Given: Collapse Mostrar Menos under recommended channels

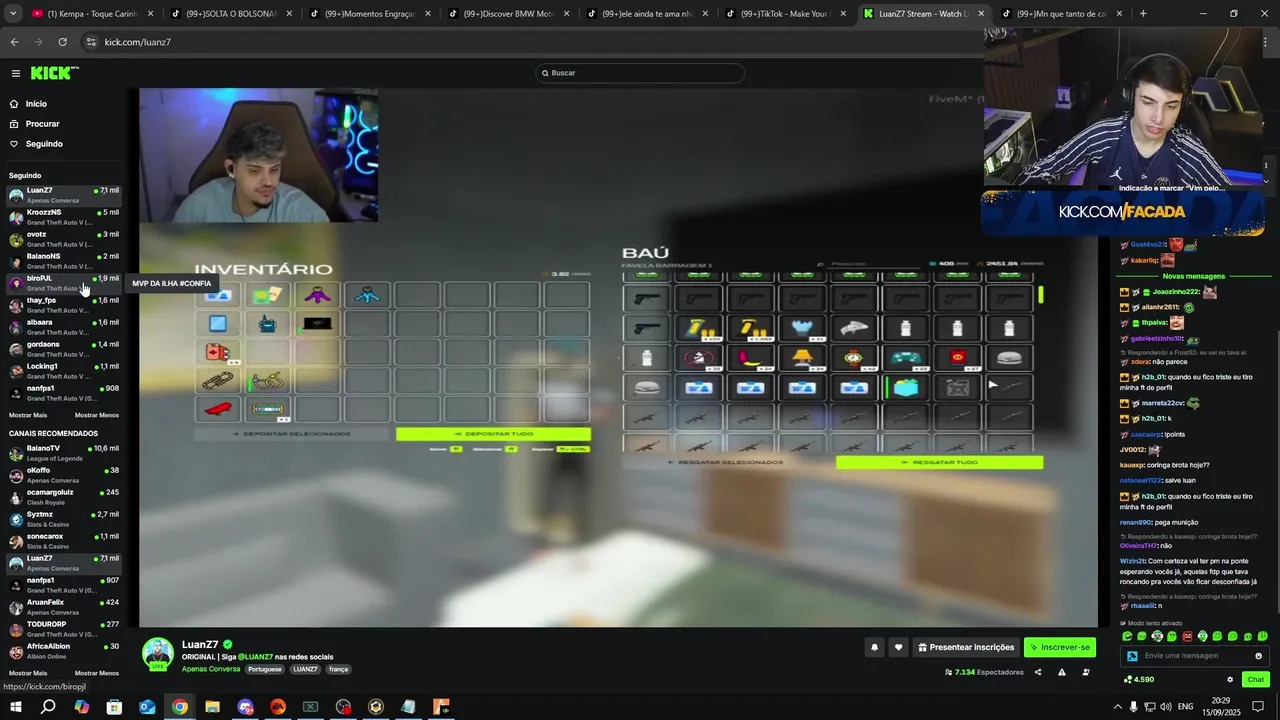Looking at the screenshot, I should tap(97, 673).
